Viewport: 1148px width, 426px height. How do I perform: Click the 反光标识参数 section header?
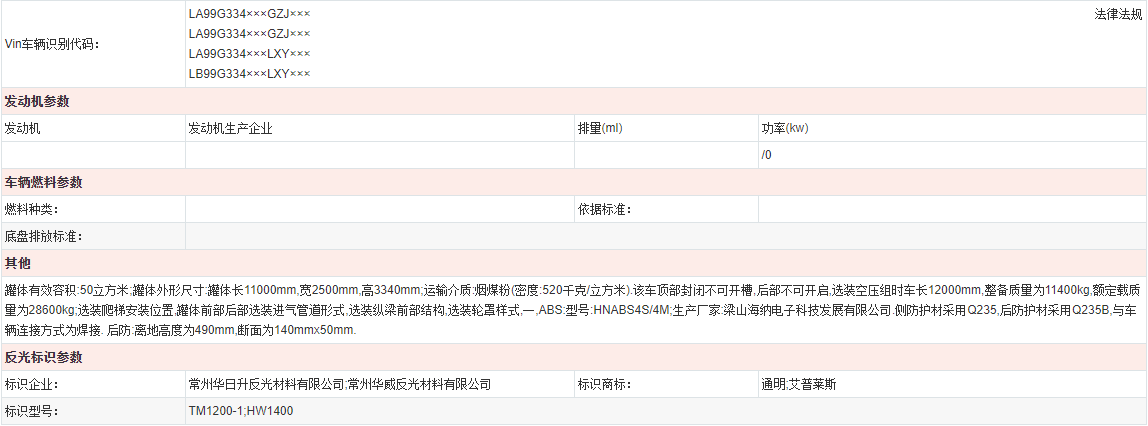43,357
